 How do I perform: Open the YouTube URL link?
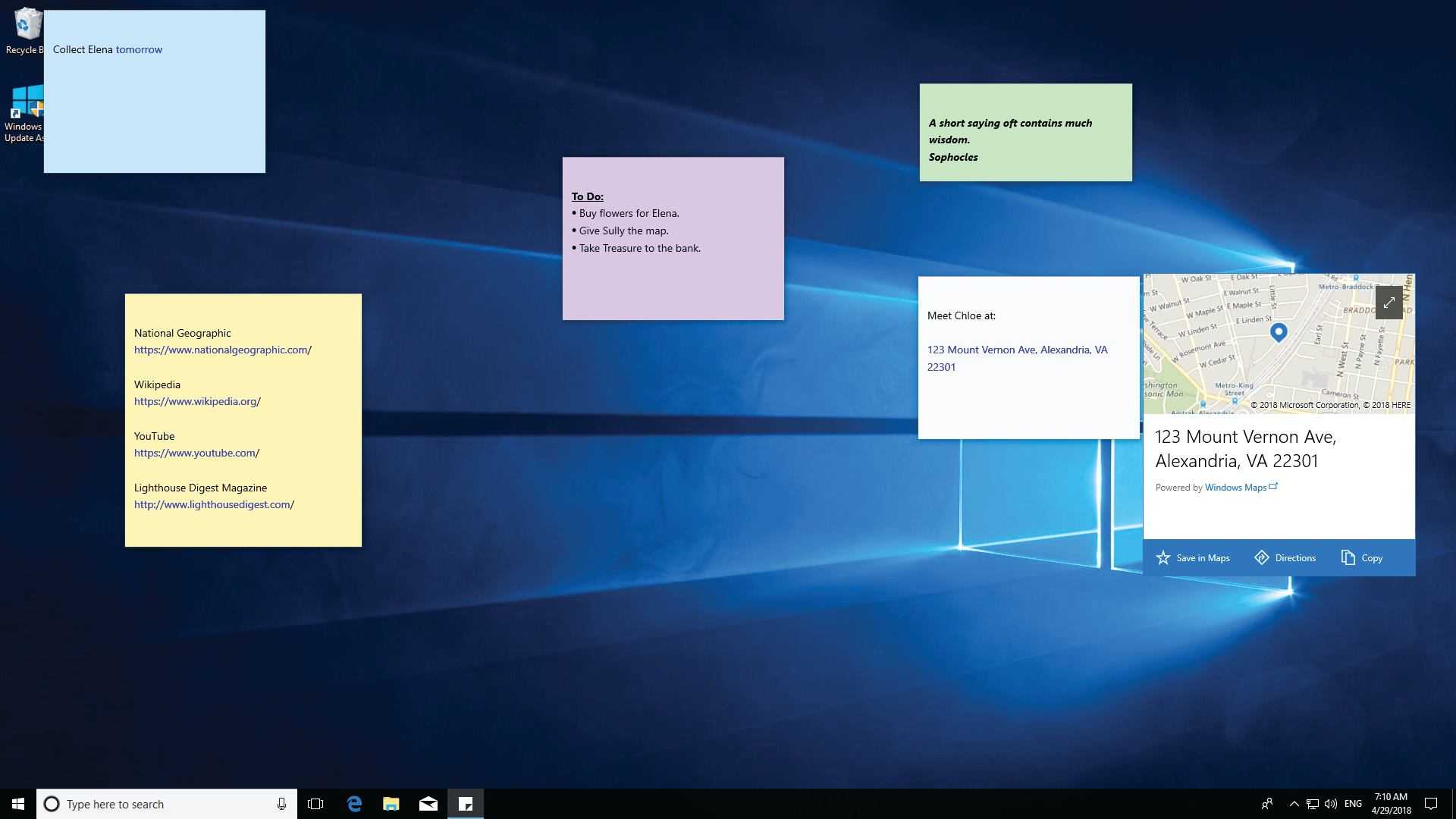pyautogui.click(x=196, y=453)
